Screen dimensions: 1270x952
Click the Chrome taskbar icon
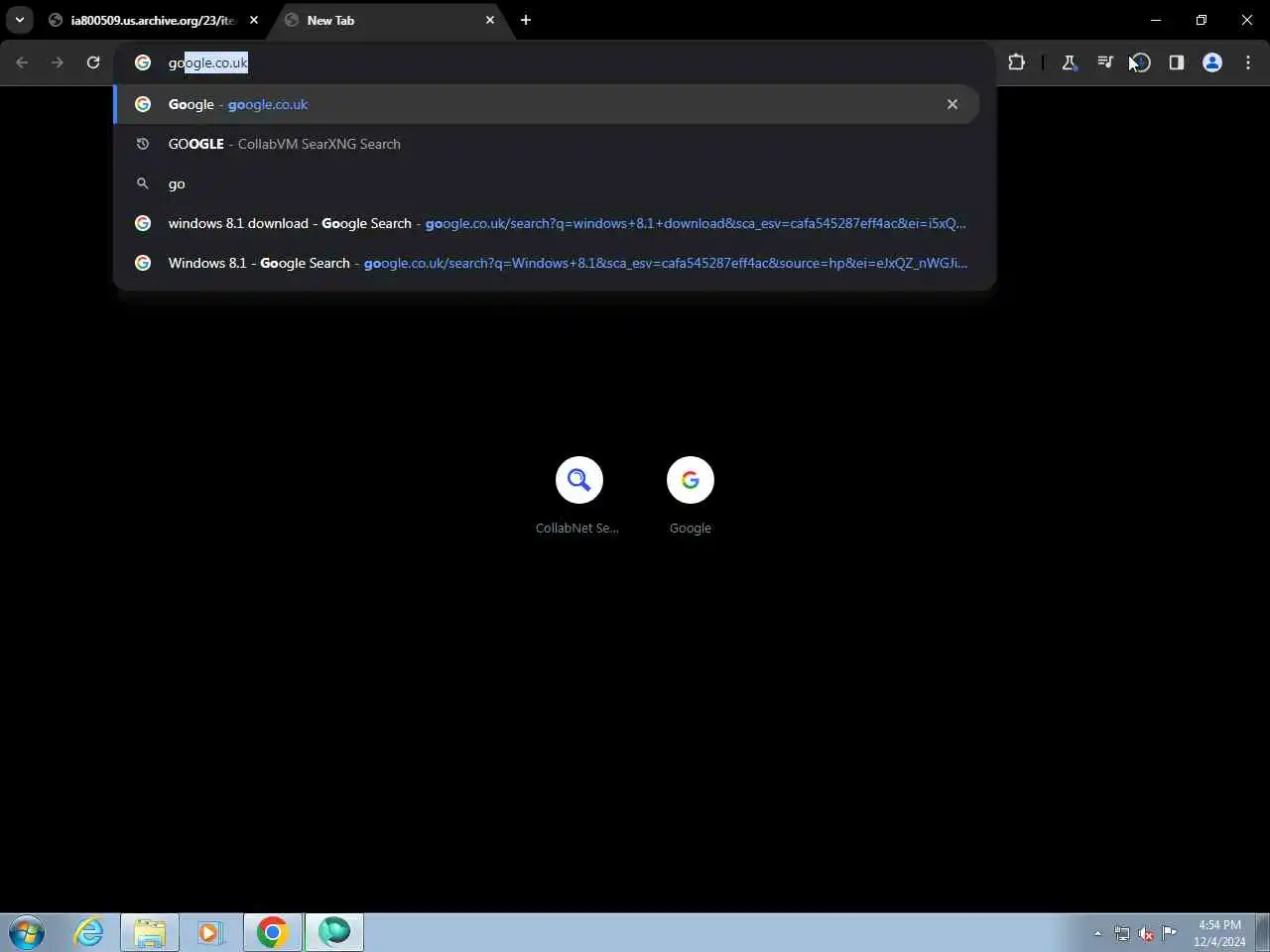(x=272, y=932)
